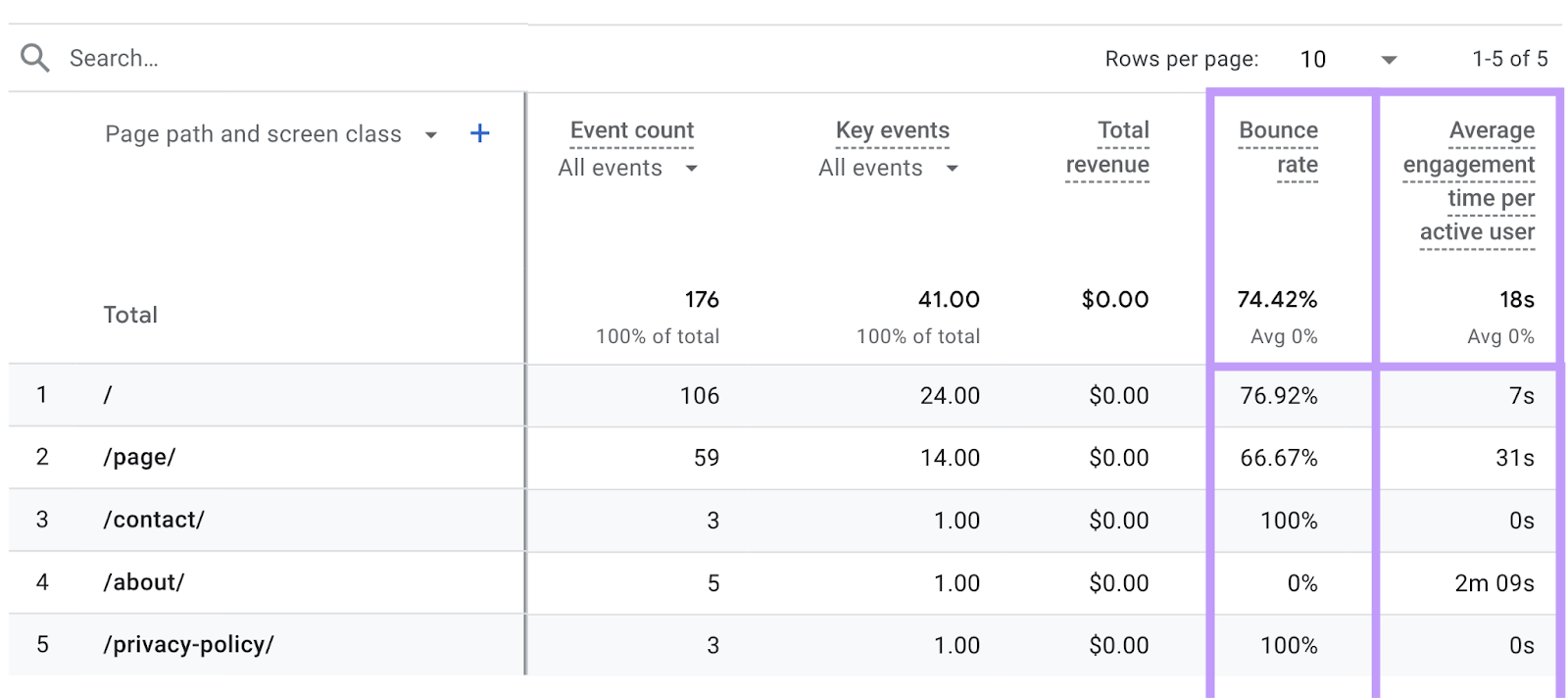This screenshot has height=698, width=1568.
Task: Sort by Bounce rate column
Action: (1278, 147)
